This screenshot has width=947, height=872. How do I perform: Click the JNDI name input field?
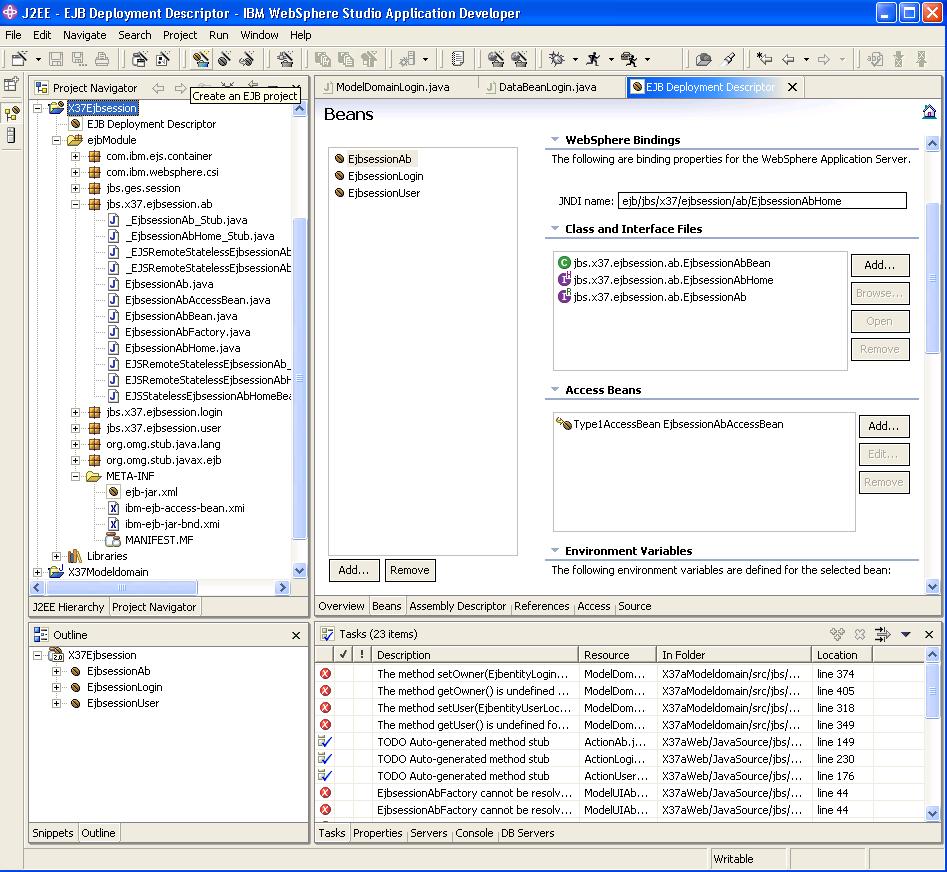click(762, 201)
